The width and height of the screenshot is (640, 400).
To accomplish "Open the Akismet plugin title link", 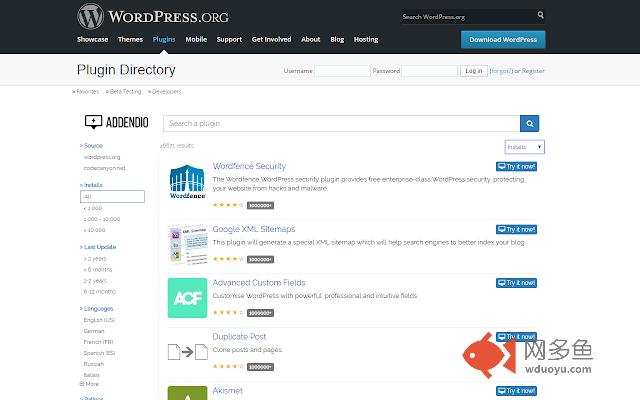I will [x=227, y=391].
